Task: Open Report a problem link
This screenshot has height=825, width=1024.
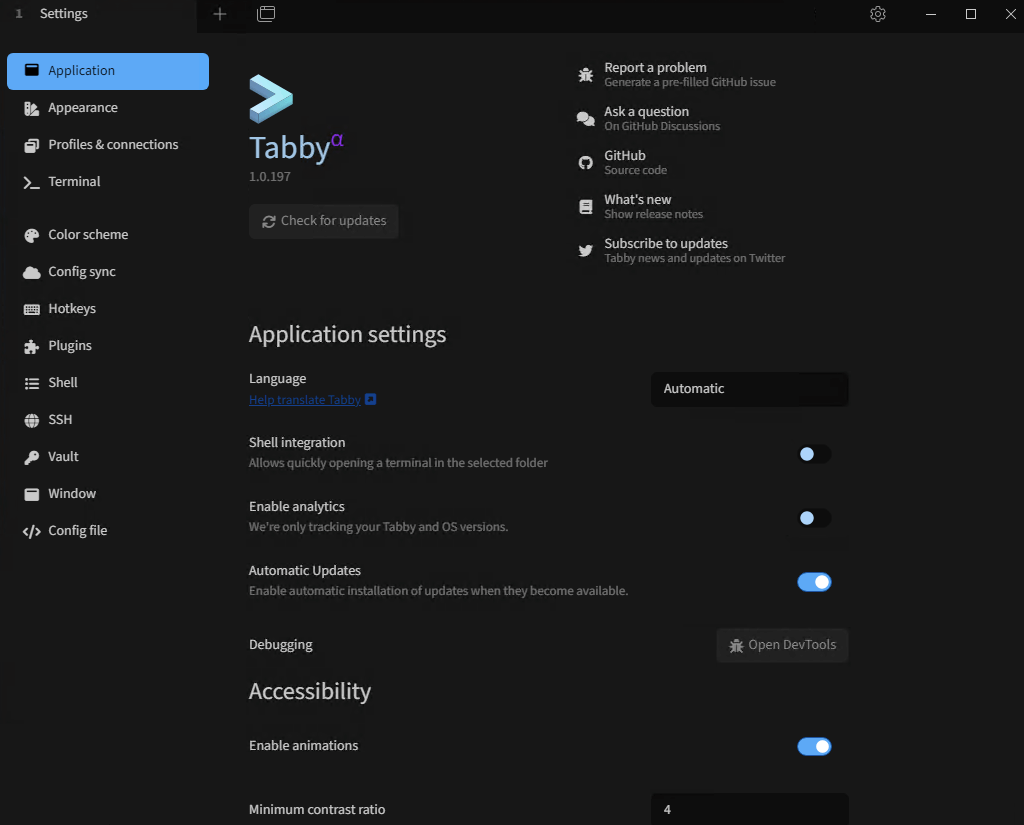Action: pyautogui.click(x=690, y=74)
